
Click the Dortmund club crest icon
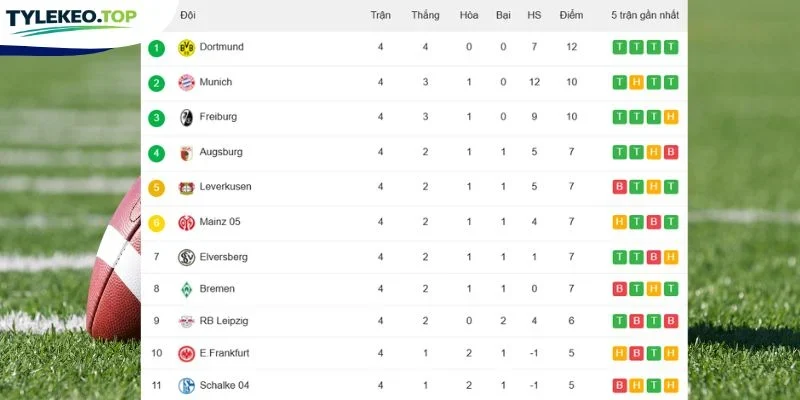[x=186, y=47]
